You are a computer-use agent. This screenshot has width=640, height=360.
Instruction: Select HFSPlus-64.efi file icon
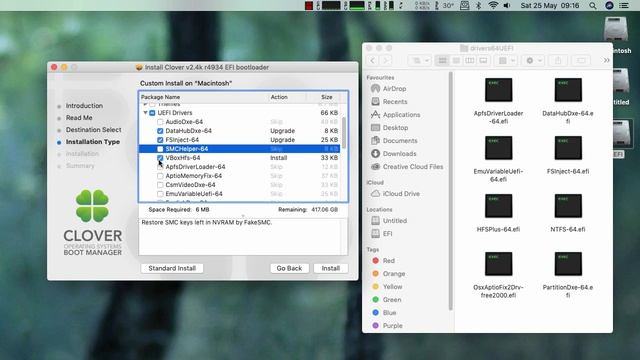point(498,206)
